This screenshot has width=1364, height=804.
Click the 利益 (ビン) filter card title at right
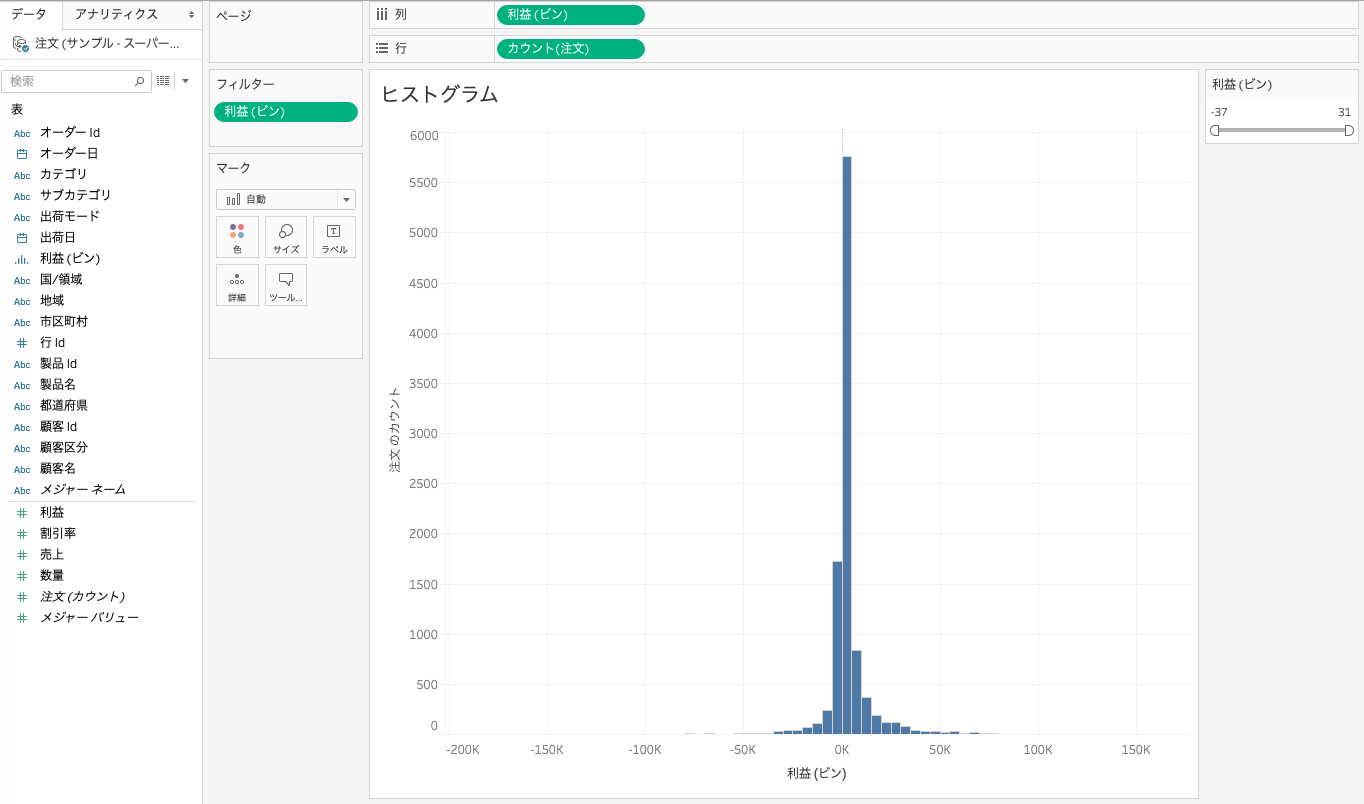click(1242, 84)
